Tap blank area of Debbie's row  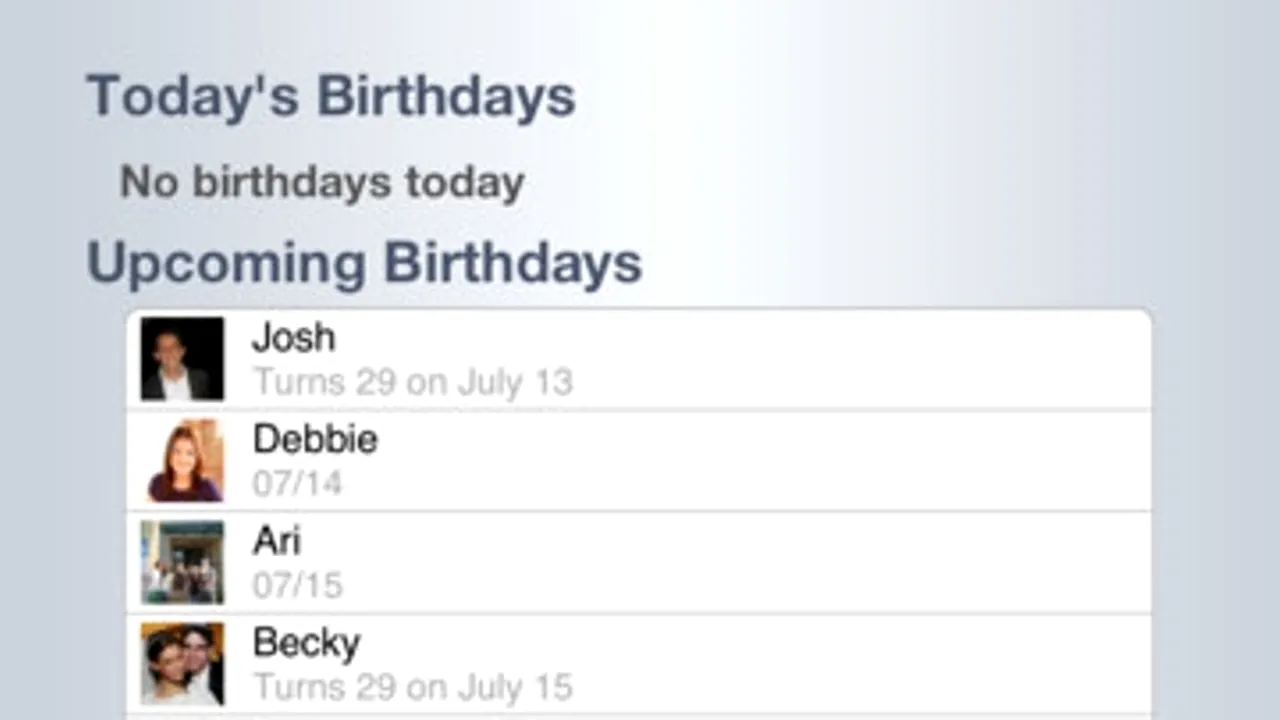(850, 462)
